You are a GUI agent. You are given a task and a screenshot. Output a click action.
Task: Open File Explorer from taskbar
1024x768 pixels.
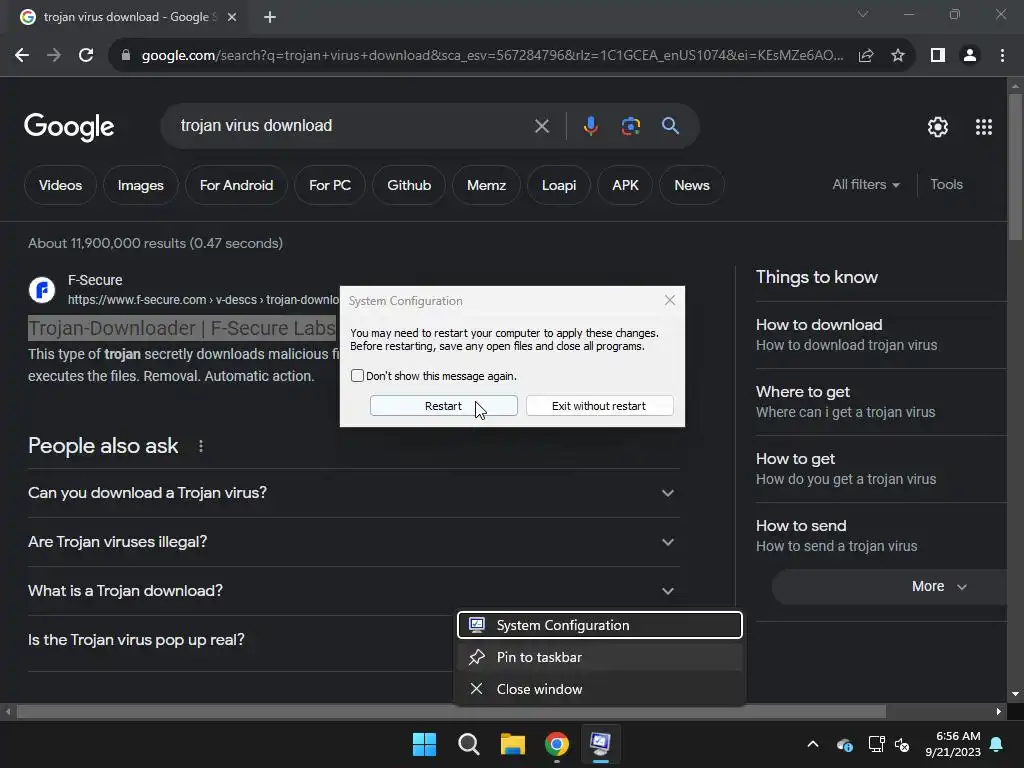[513, 744]
